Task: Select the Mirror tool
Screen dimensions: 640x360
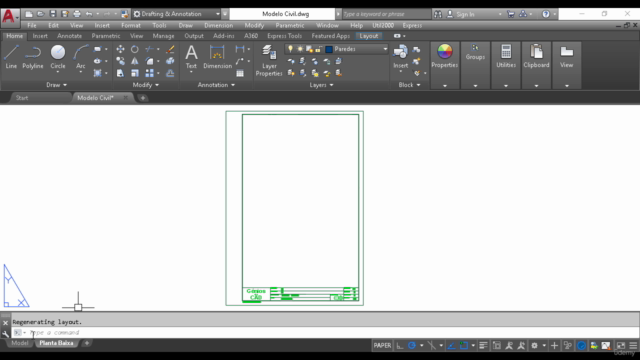Action: [135, 61]
